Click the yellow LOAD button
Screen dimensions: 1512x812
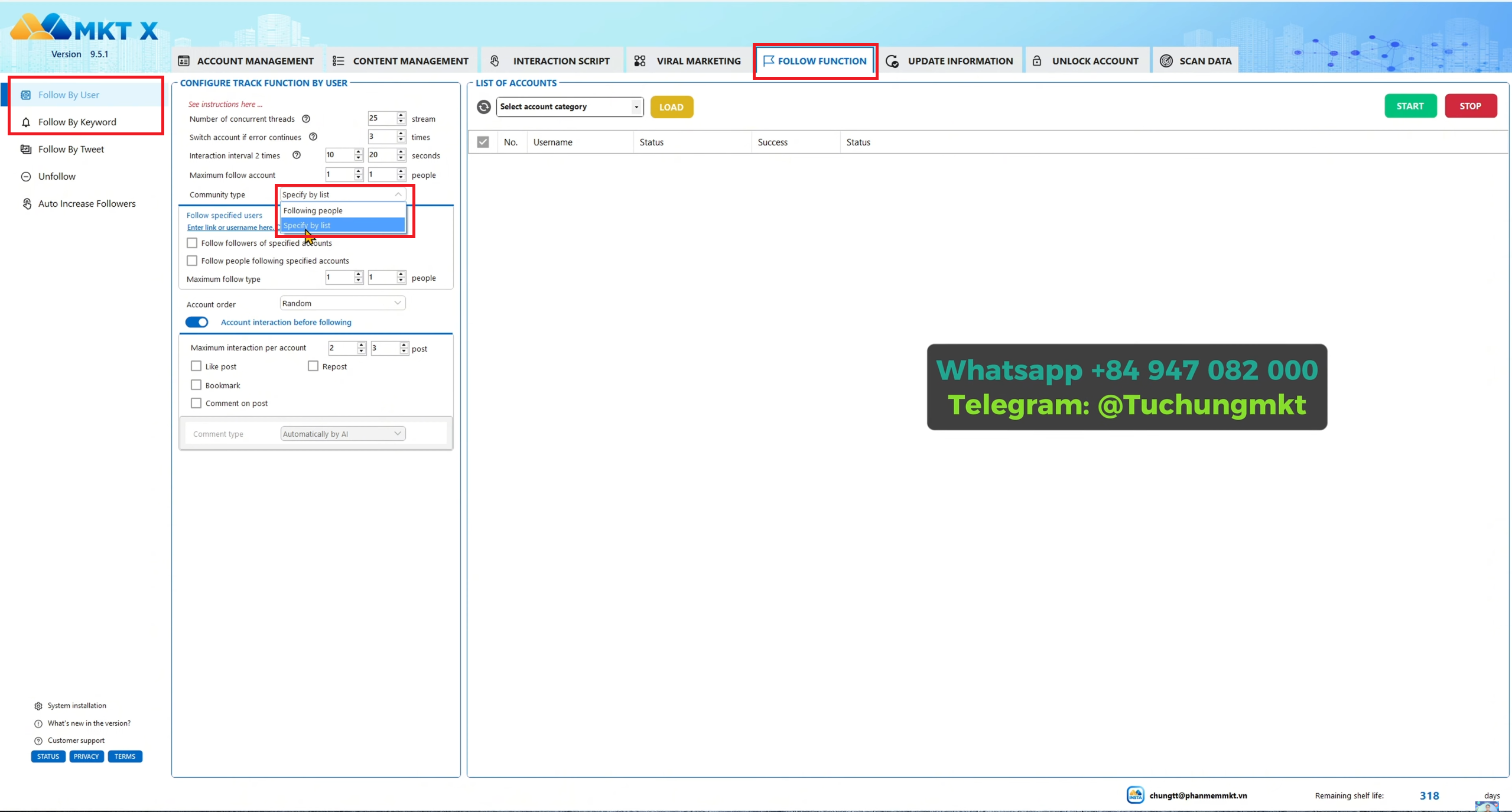pyautogui.click(x=671, y=107)
